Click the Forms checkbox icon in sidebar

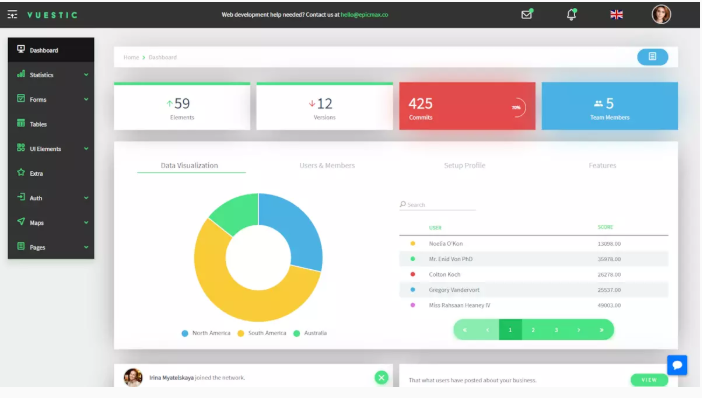coord(21,98)
